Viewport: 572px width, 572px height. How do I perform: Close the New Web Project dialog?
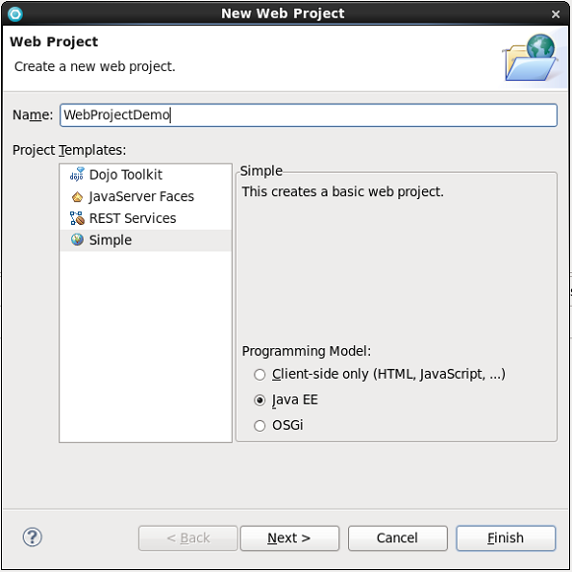tap(555, 14)
